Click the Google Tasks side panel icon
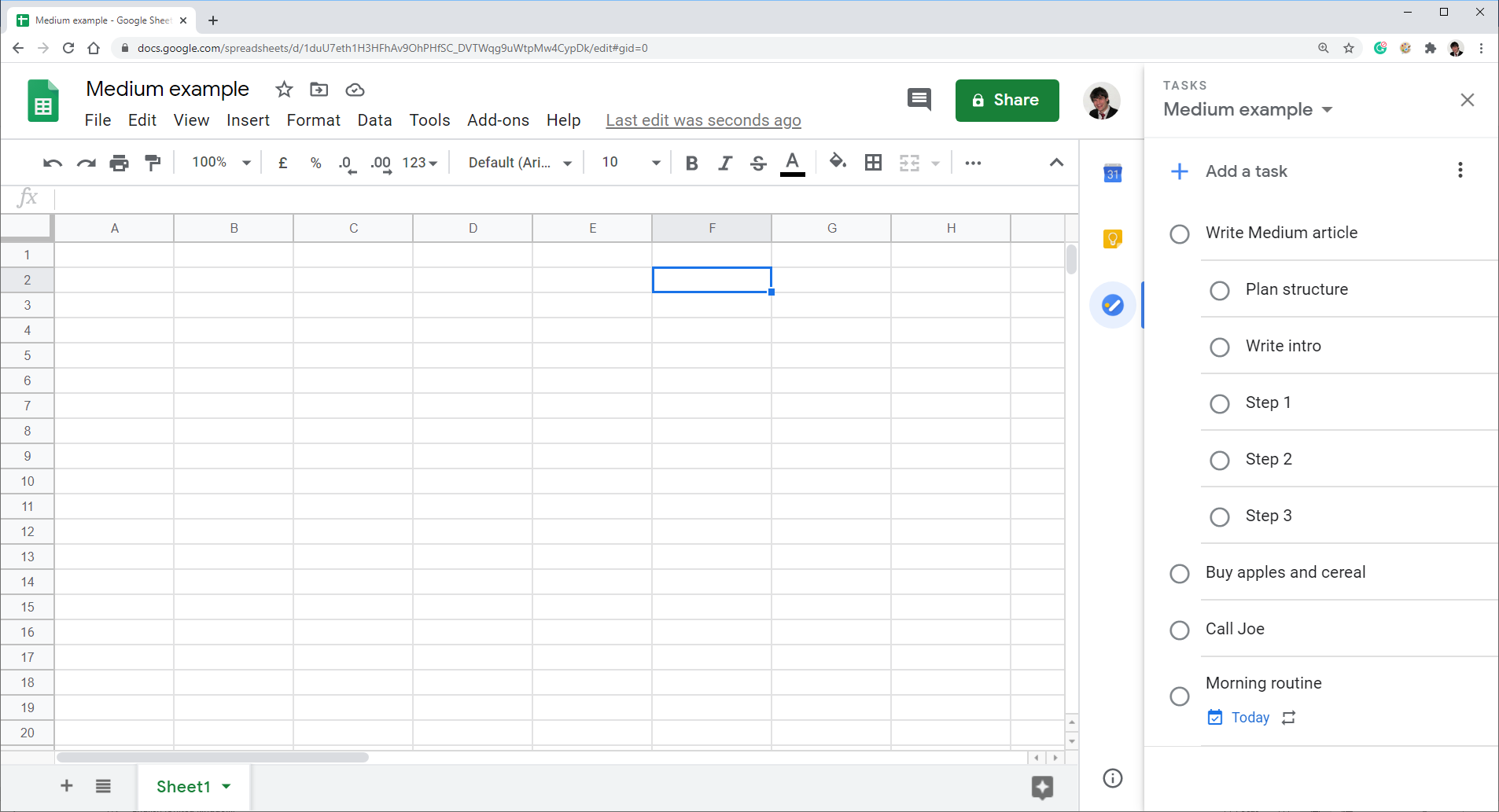Screen dimensions: 1499x812 point(1112,305)
